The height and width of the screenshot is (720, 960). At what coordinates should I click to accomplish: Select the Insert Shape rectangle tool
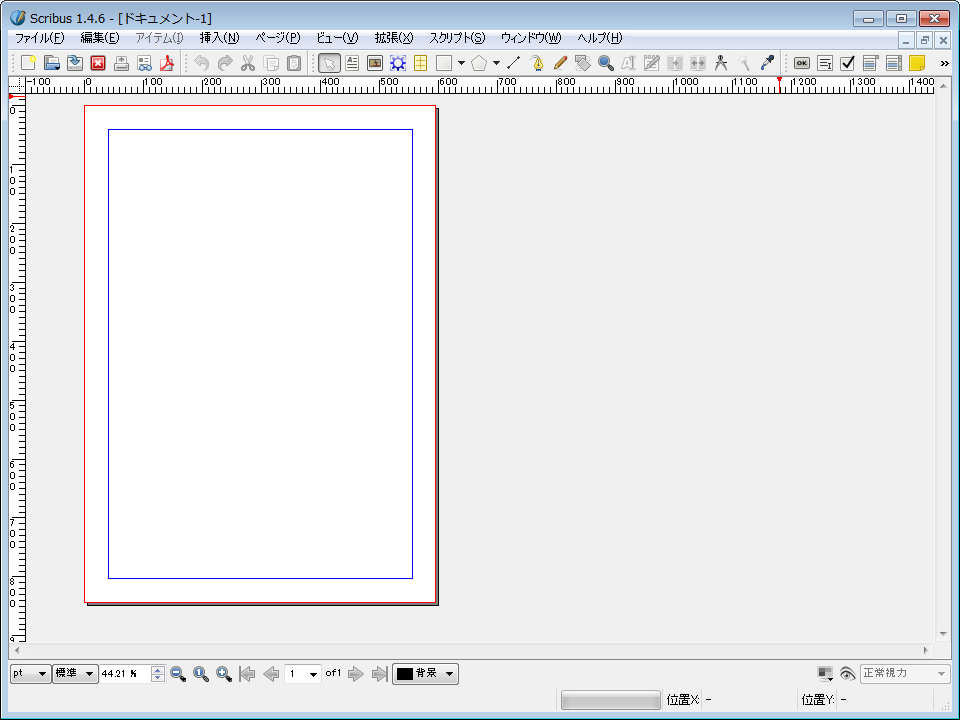coord(444,63)
